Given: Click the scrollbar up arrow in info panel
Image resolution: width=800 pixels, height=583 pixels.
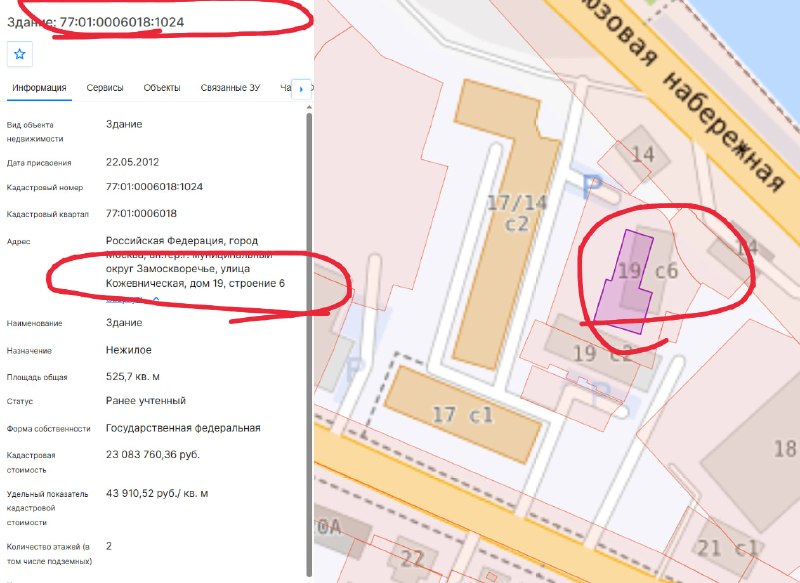Looking at the screenshot, I should pyautogui.click(x=309, y=108).
